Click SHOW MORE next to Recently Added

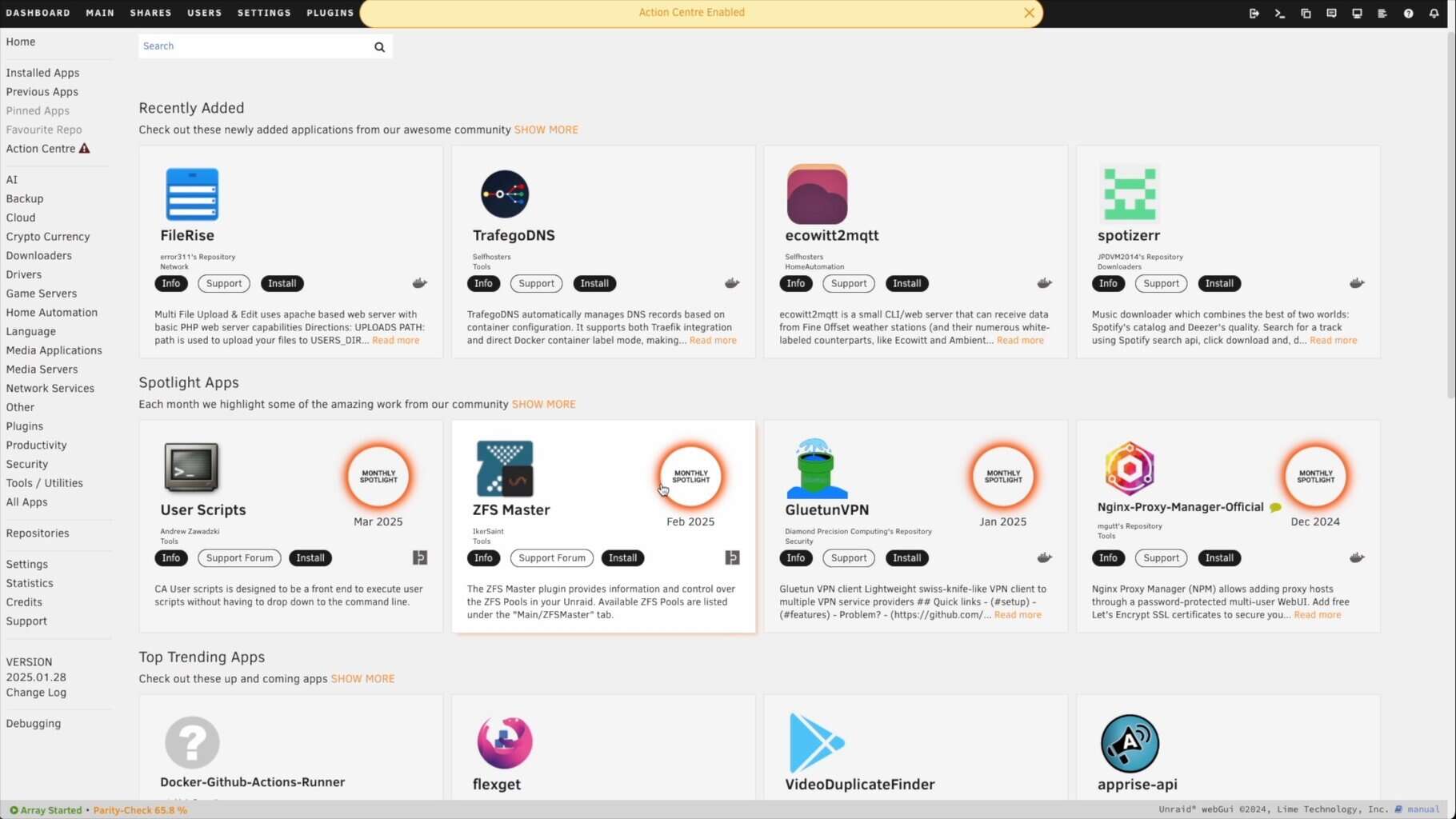pos(546,130)
